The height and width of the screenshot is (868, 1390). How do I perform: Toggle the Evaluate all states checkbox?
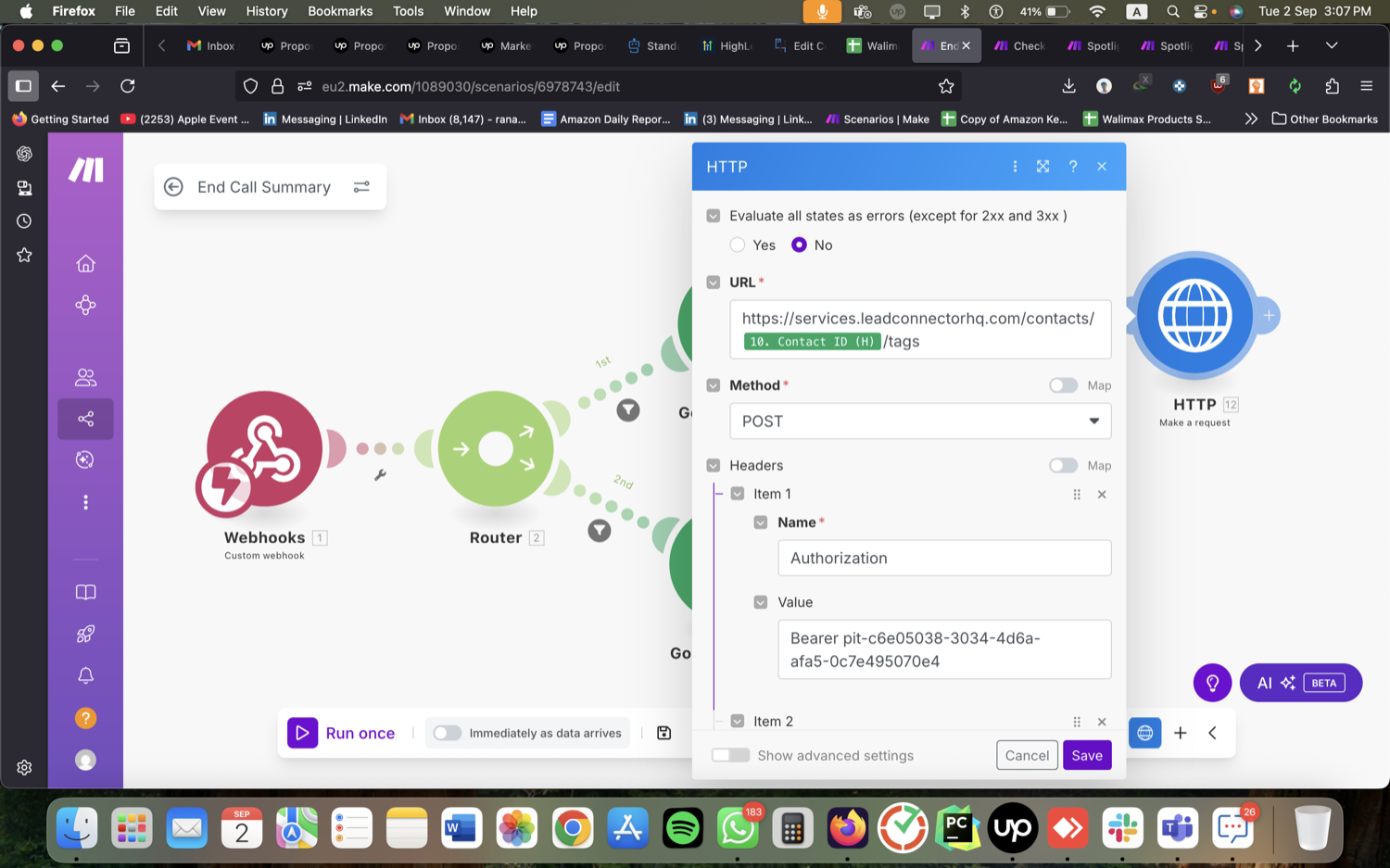point(714,216)
